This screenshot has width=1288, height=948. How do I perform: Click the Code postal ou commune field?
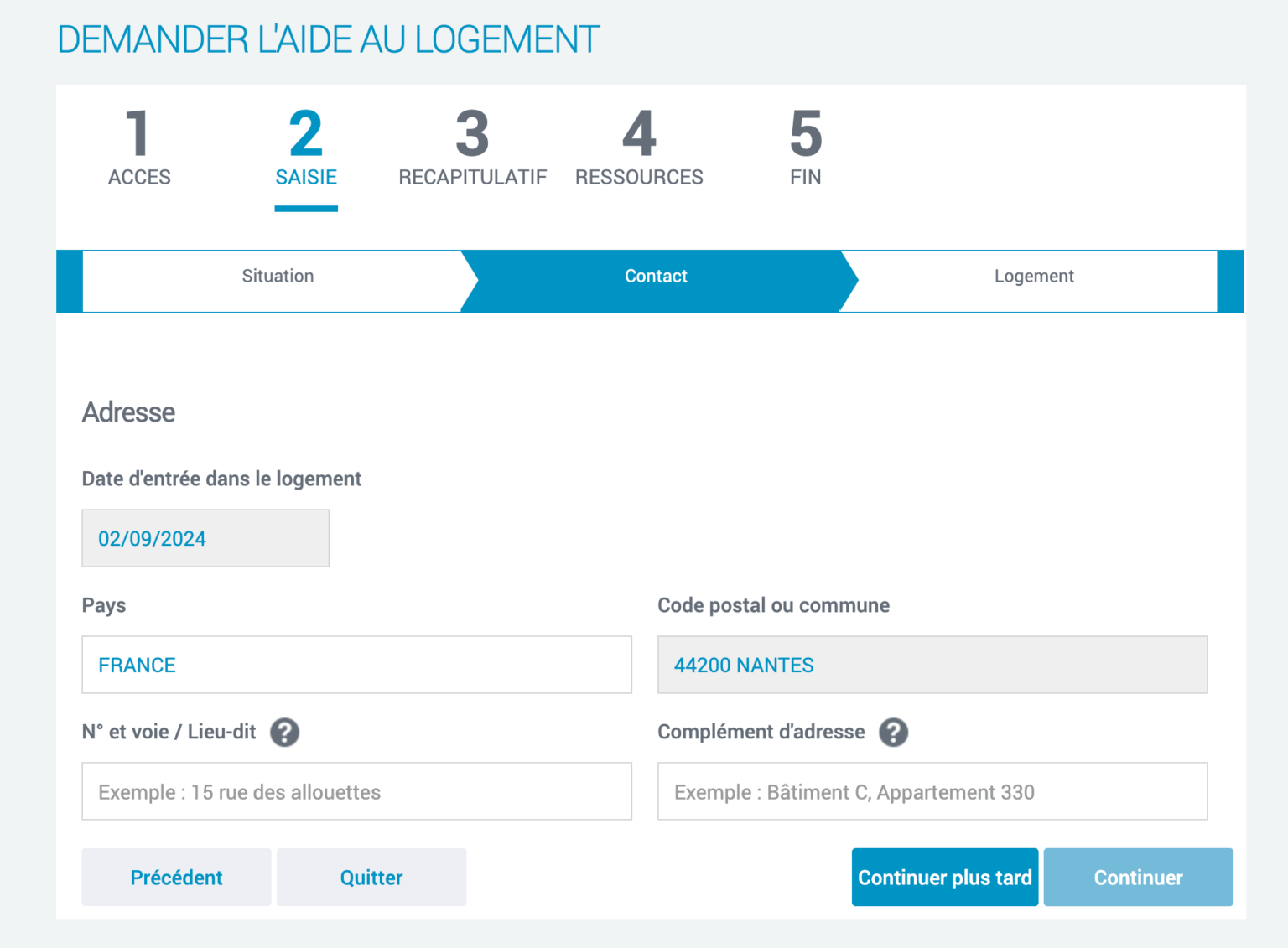[932, 665]
